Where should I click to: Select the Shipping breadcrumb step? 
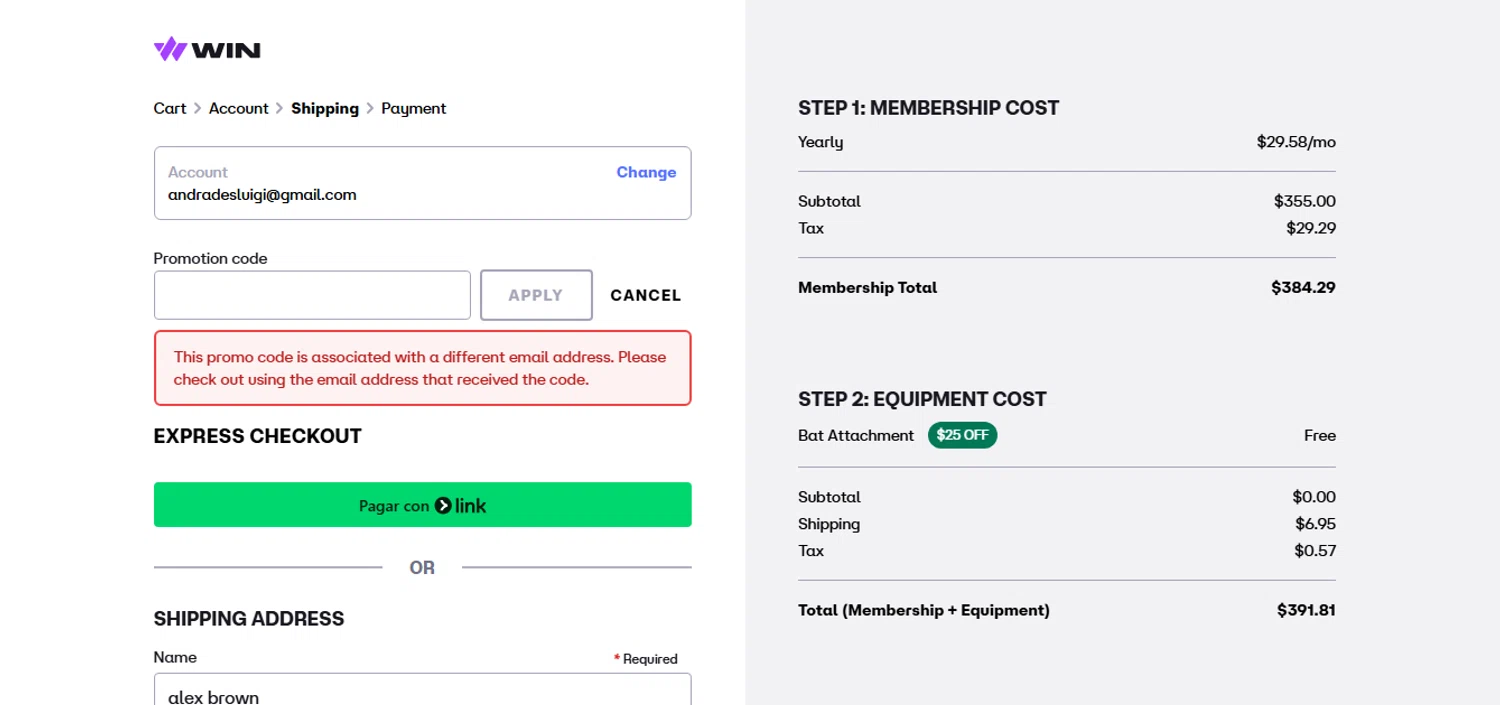tap(325, 108)
